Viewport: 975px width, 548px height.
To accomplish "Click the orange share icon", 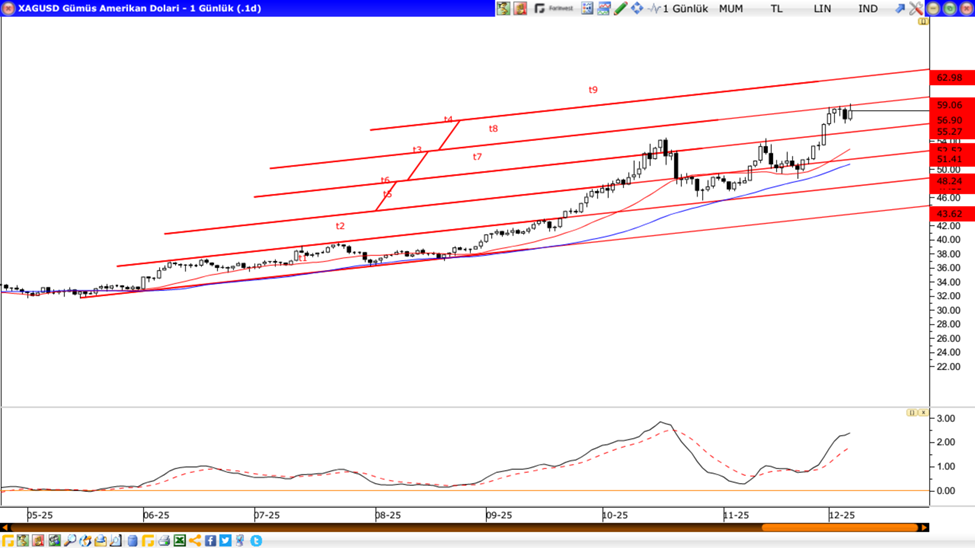I will tap(196, 541).
